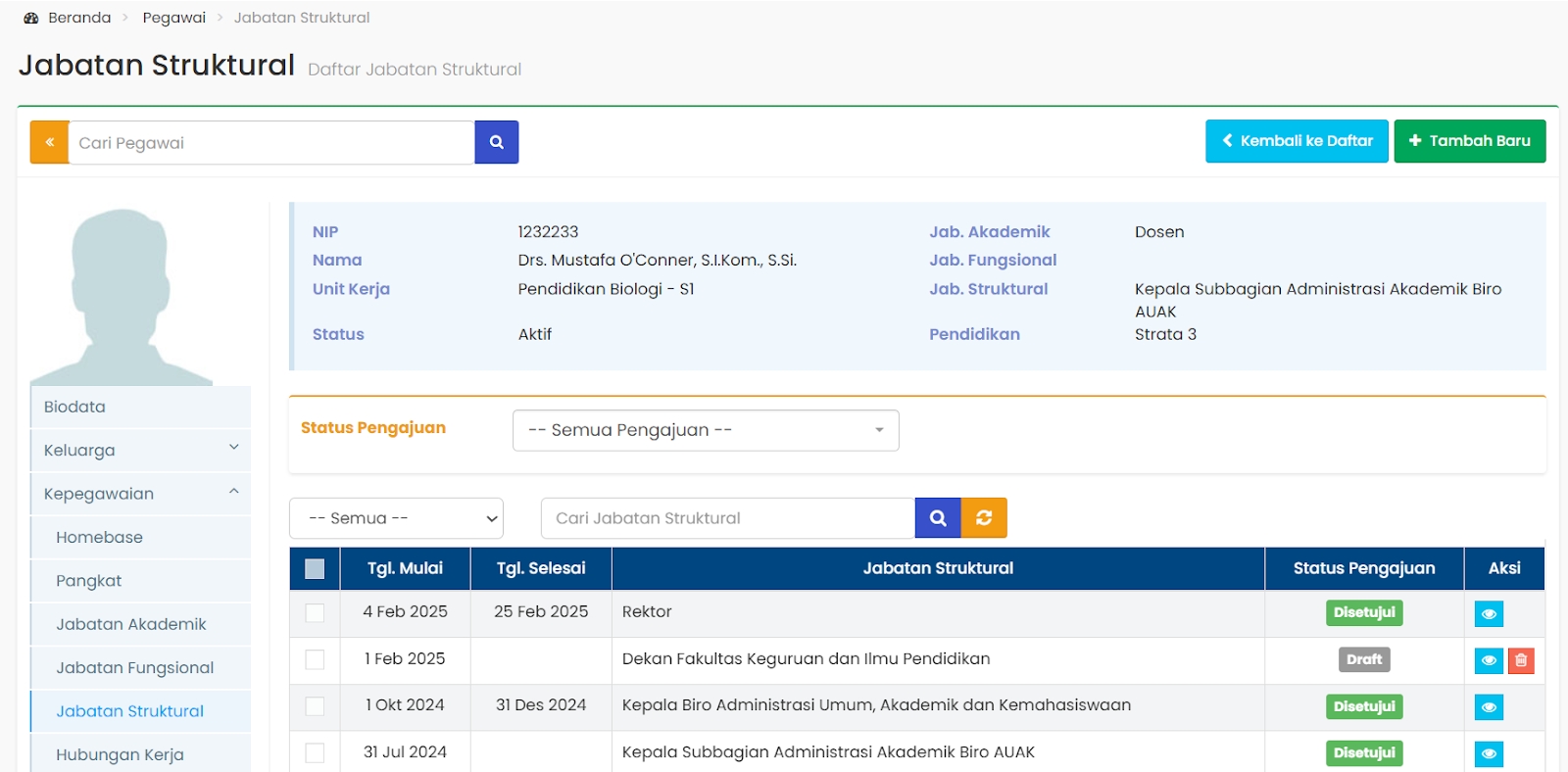Screen dimensions: 1568x772
Task: Go to Pangkat in the sidebar
Action: (89, 581)
